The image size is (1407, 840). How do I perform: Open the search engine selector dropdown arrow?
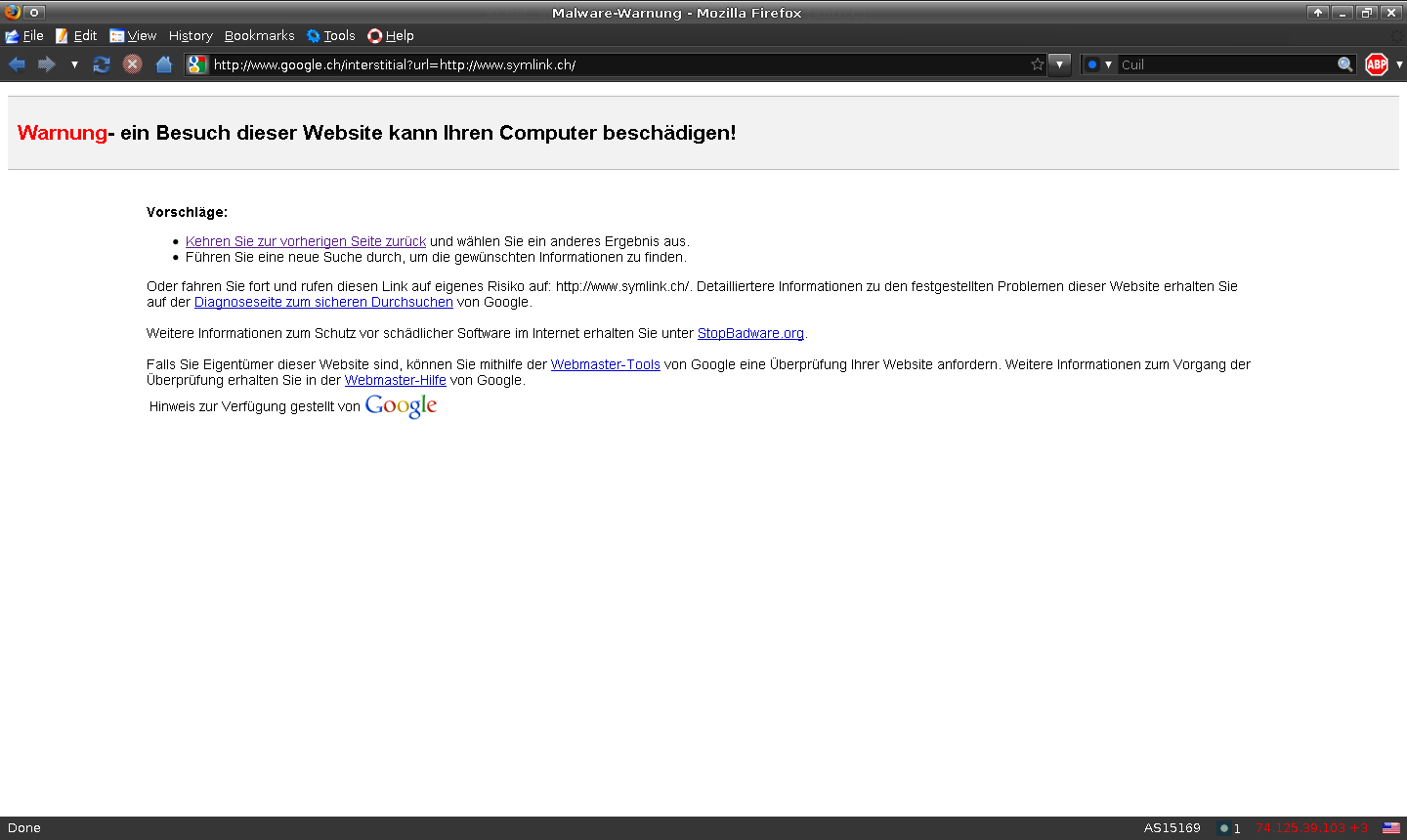1108,64
